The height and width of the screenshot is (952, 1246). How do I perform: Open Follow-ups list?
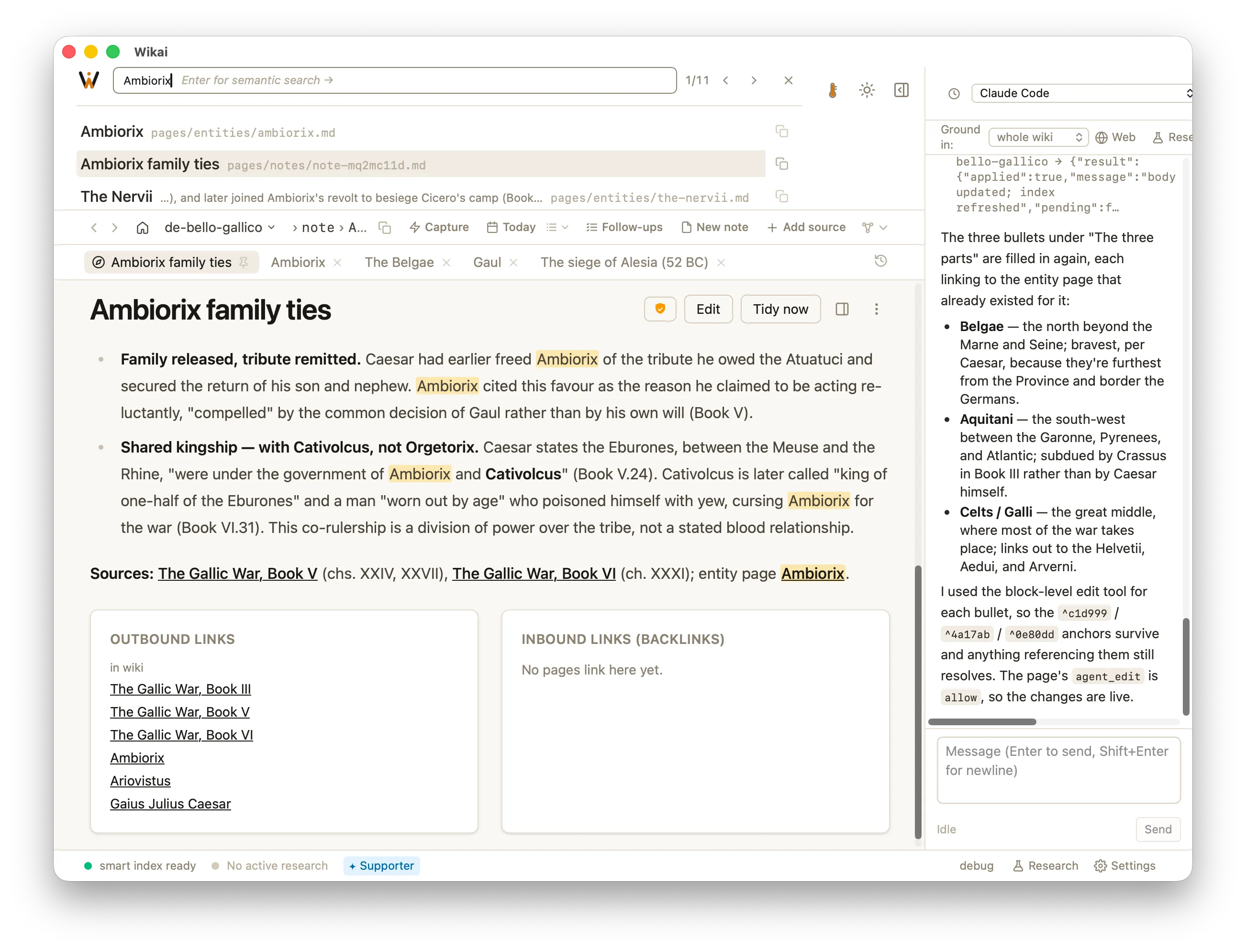pos(624,227)
